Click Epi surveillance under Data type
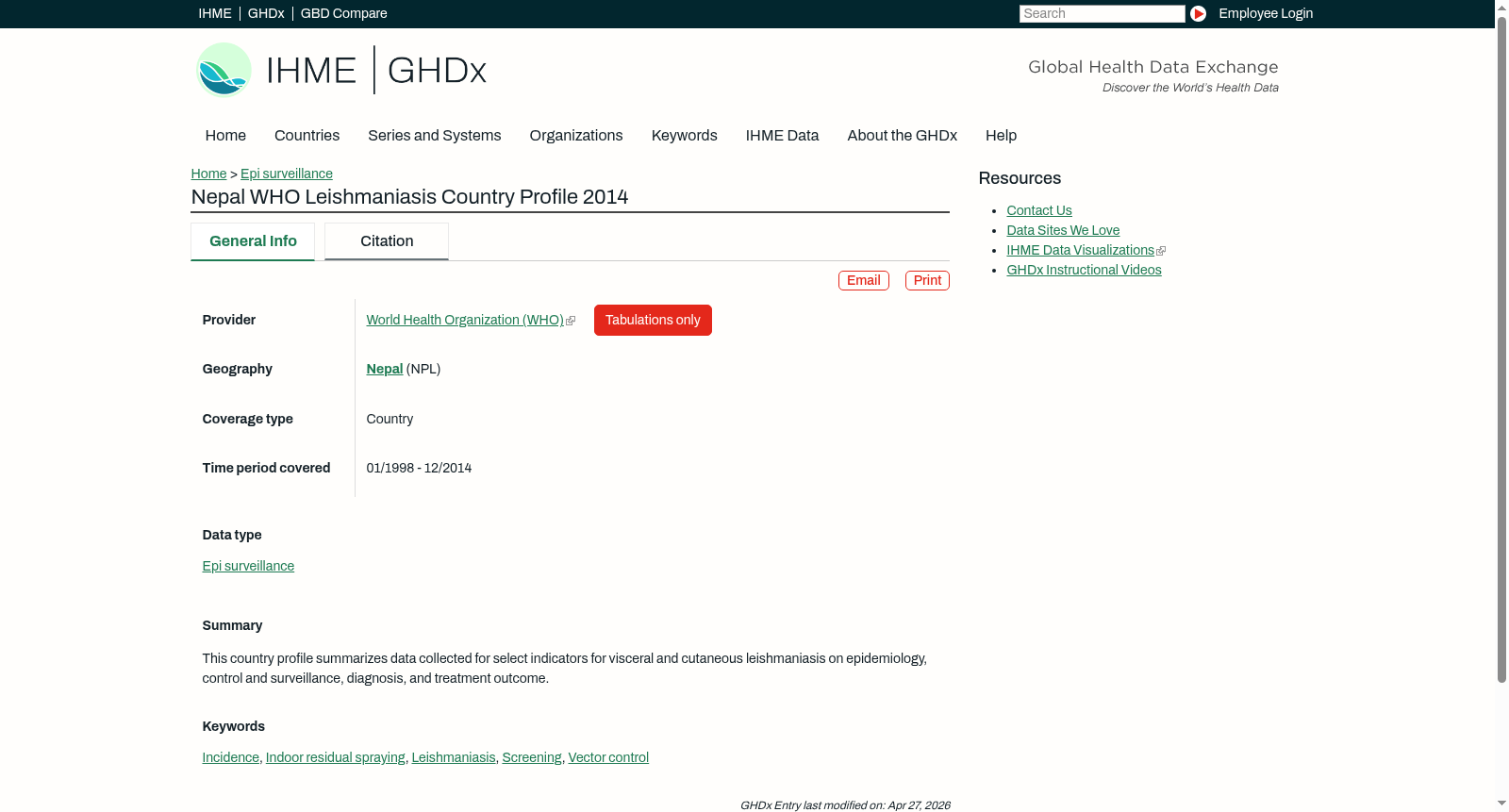 [248, 567]
